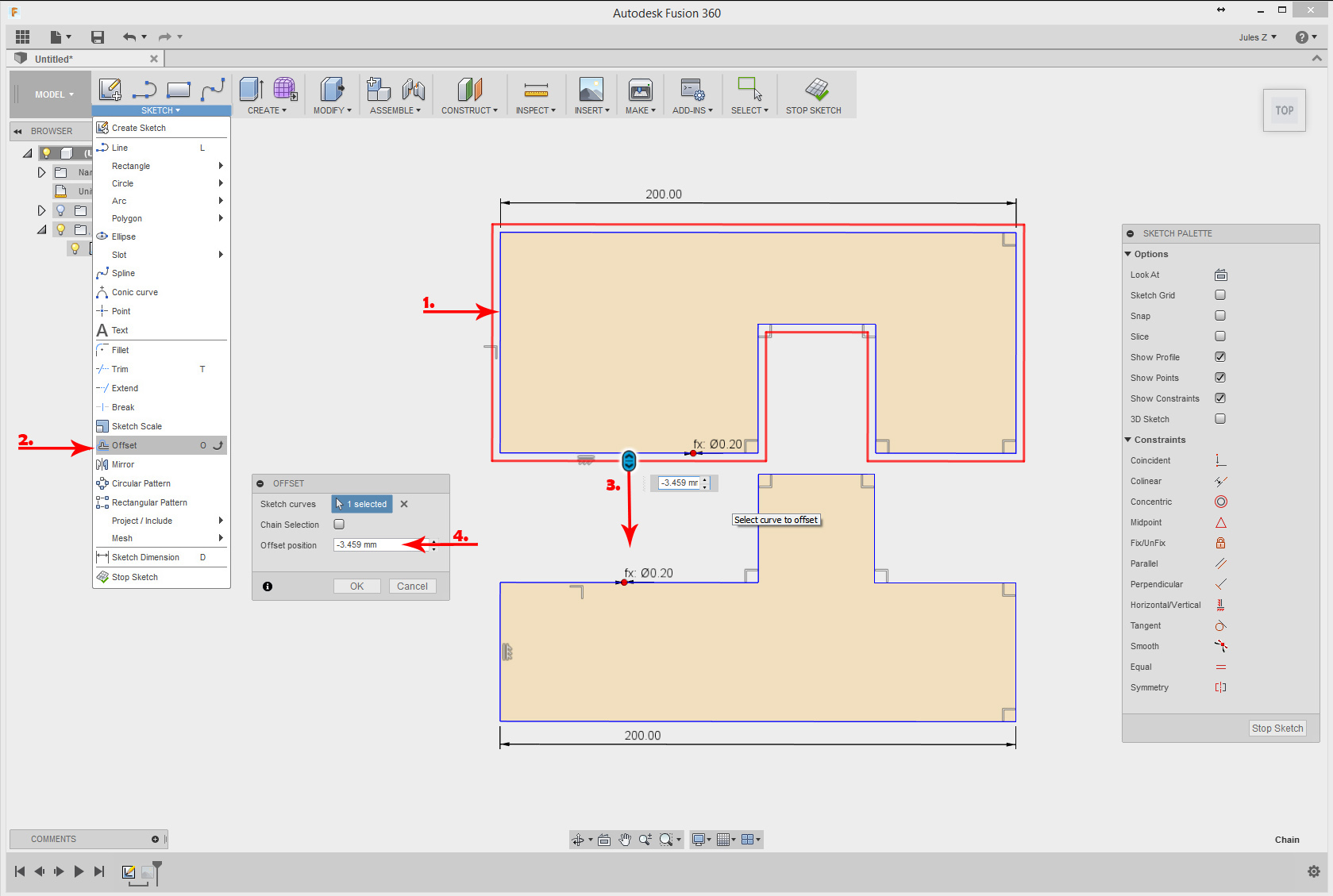Uncheck the Show Profile checkbox
Viewport: 1333px width, 896px height.
click(x=1220, y=357)
